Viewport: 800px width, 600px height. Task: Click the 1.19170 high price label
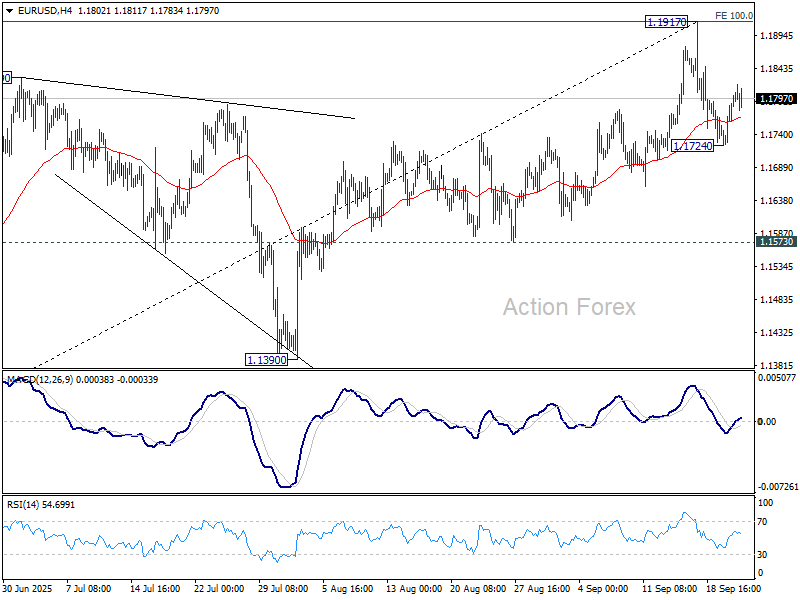click(x=666, y=21)
